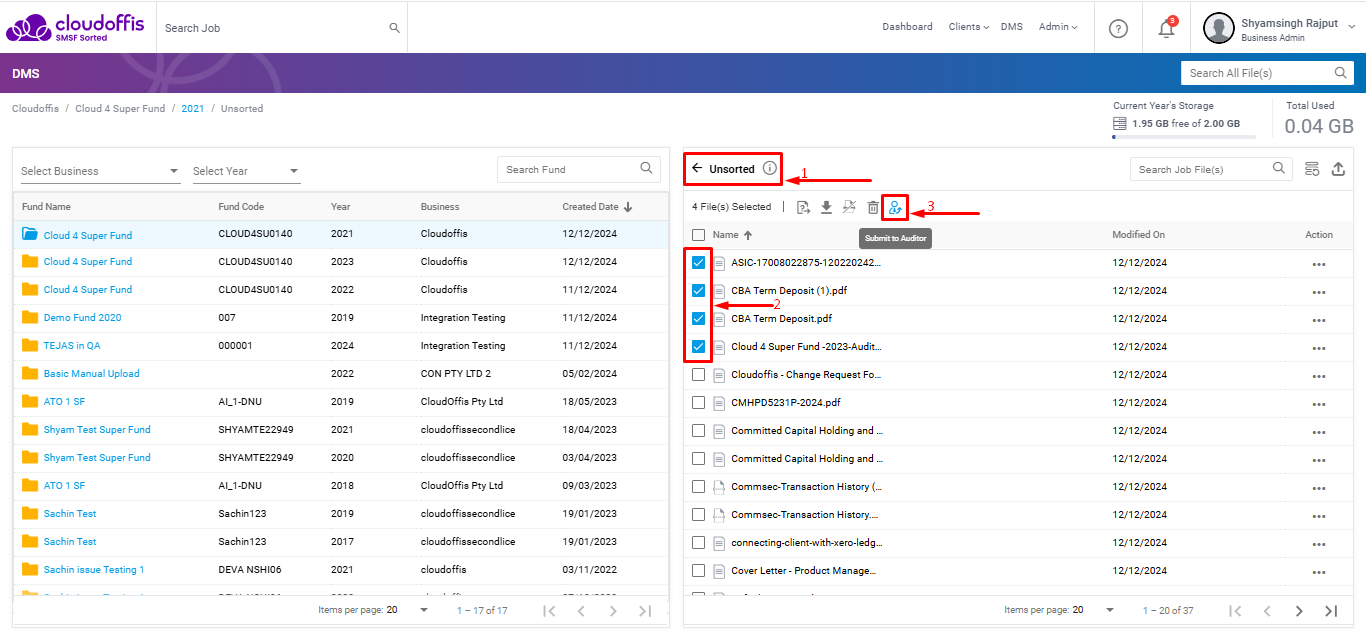Open the Sachin issue Testing 1 fund
This screenshot has width=1366, height=633.
pos(94,570)
